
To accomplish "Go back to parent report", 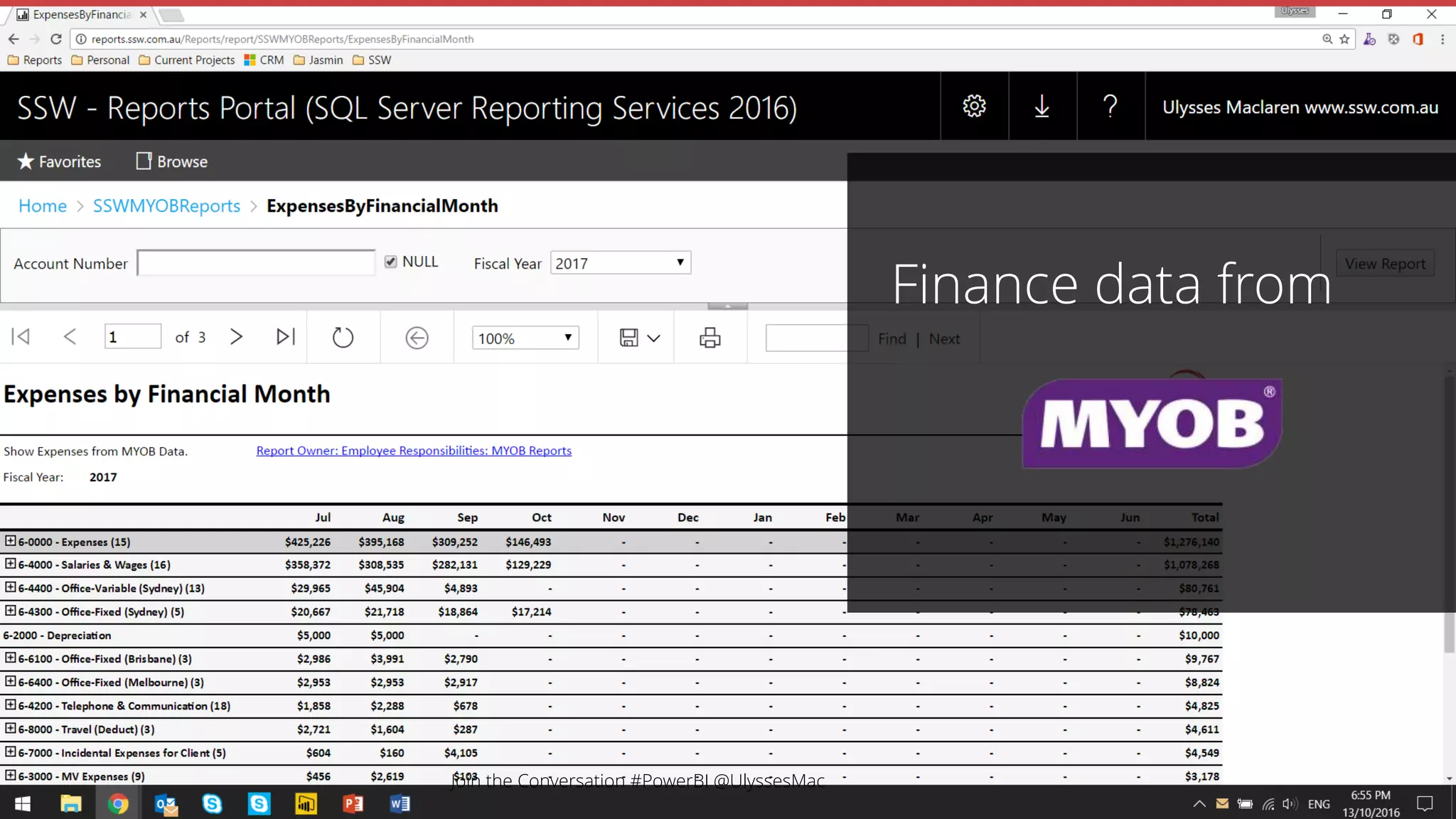I will click(x=417, y=338).
